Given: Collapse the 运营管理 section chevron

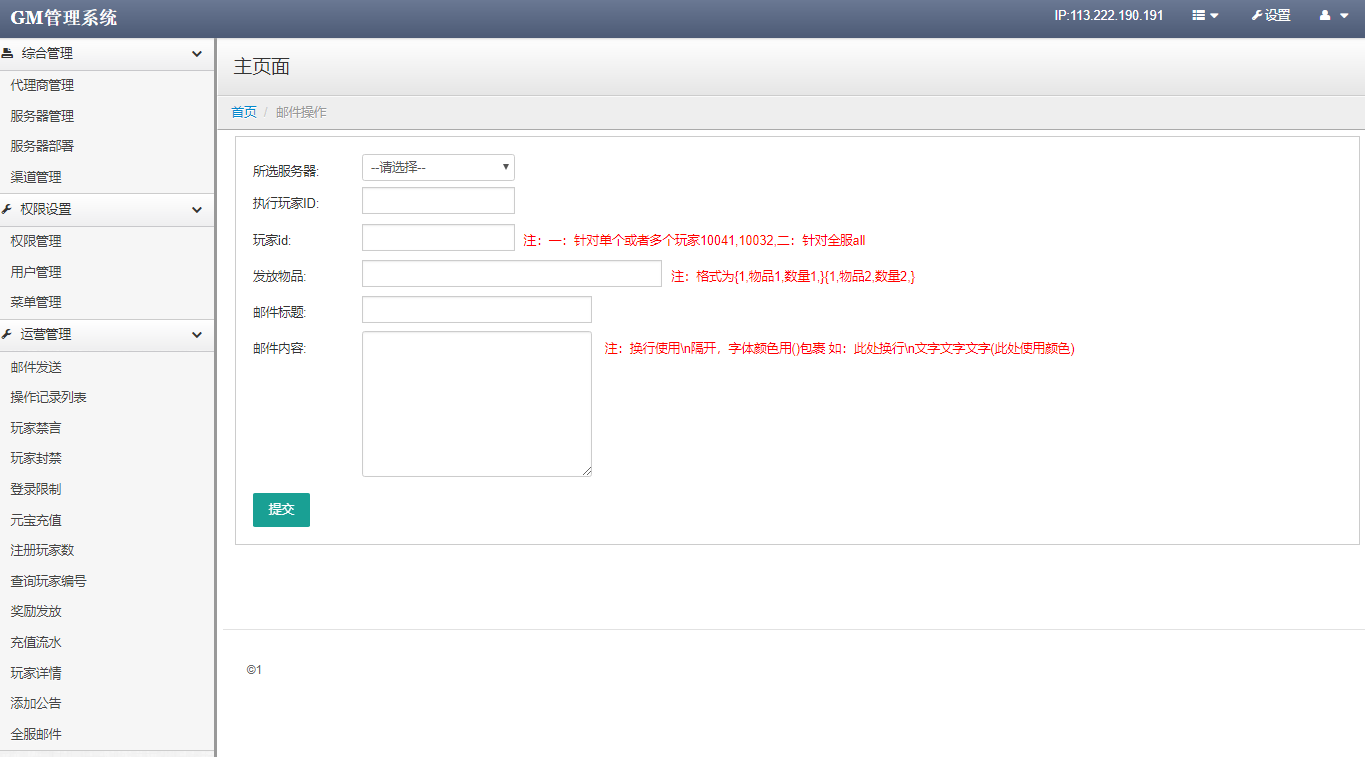Looking at the screenshot, I should [x=197, y=335].
